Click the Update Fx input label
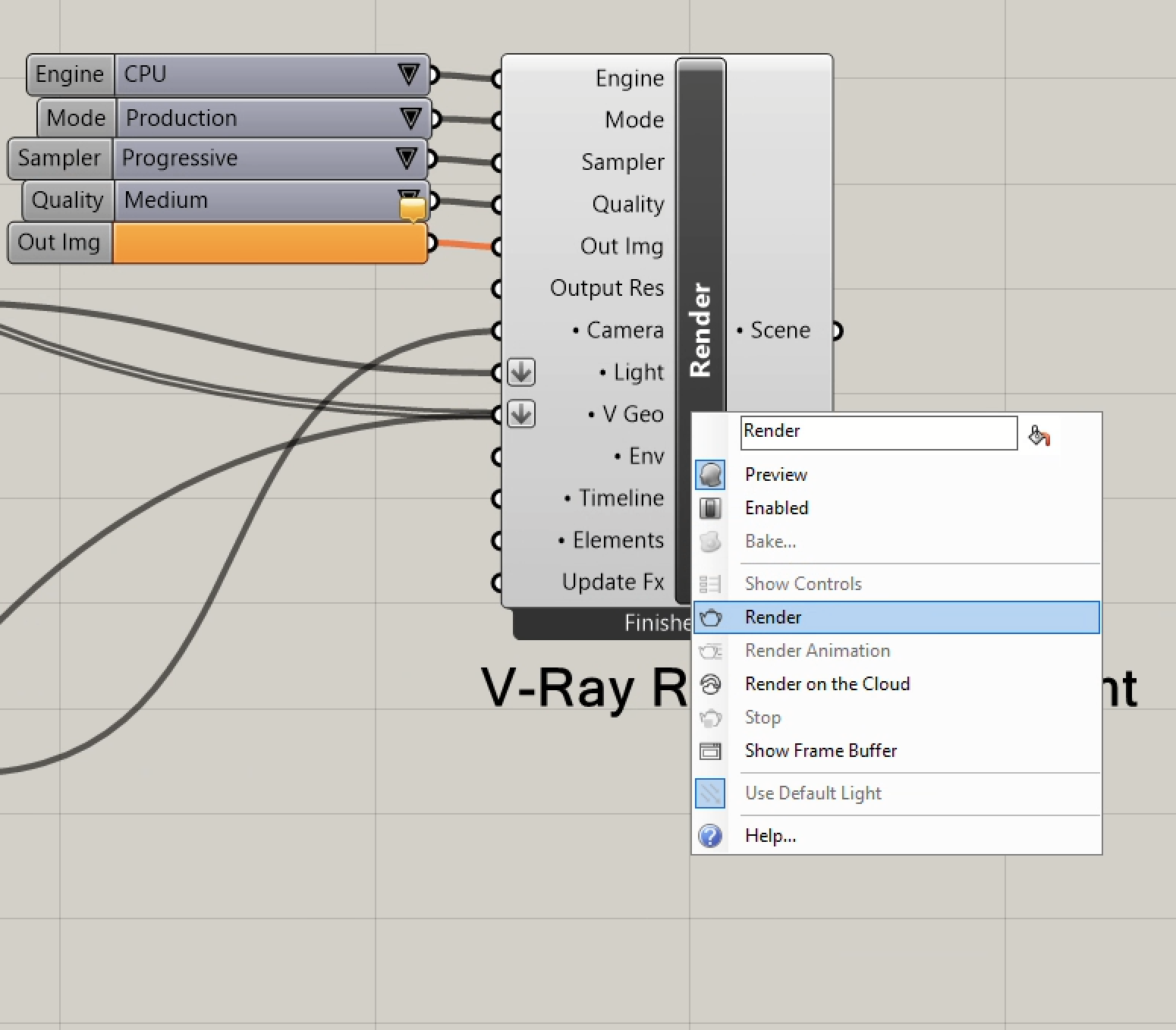The height and width of the screenshot is (1030, 1176). (613, 582)
